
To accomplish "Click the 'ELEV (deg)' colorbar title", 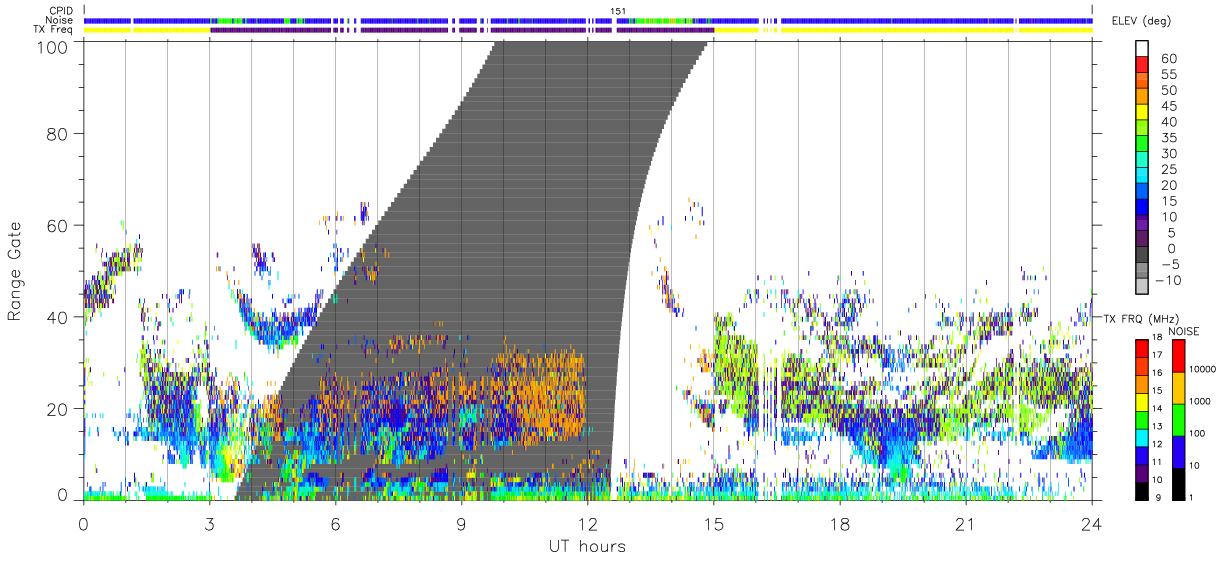I will tap(1142, 22).
